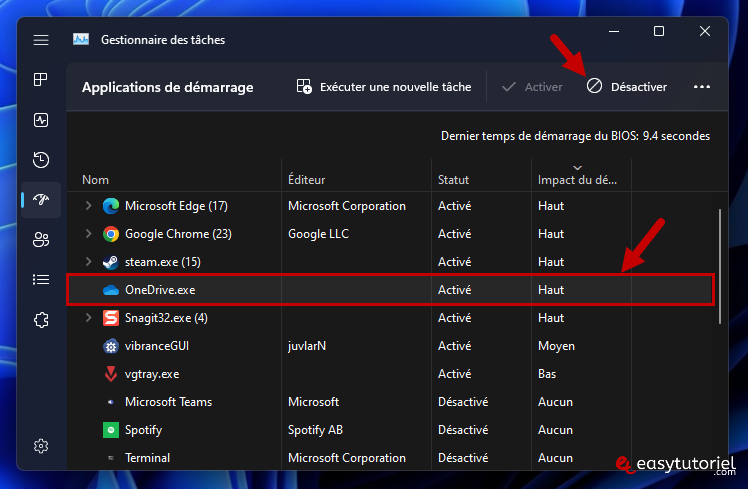Screen dimensions: 748x489
Task: Expand the Google Chrome (23) group
Action: (x=88, y=234)
